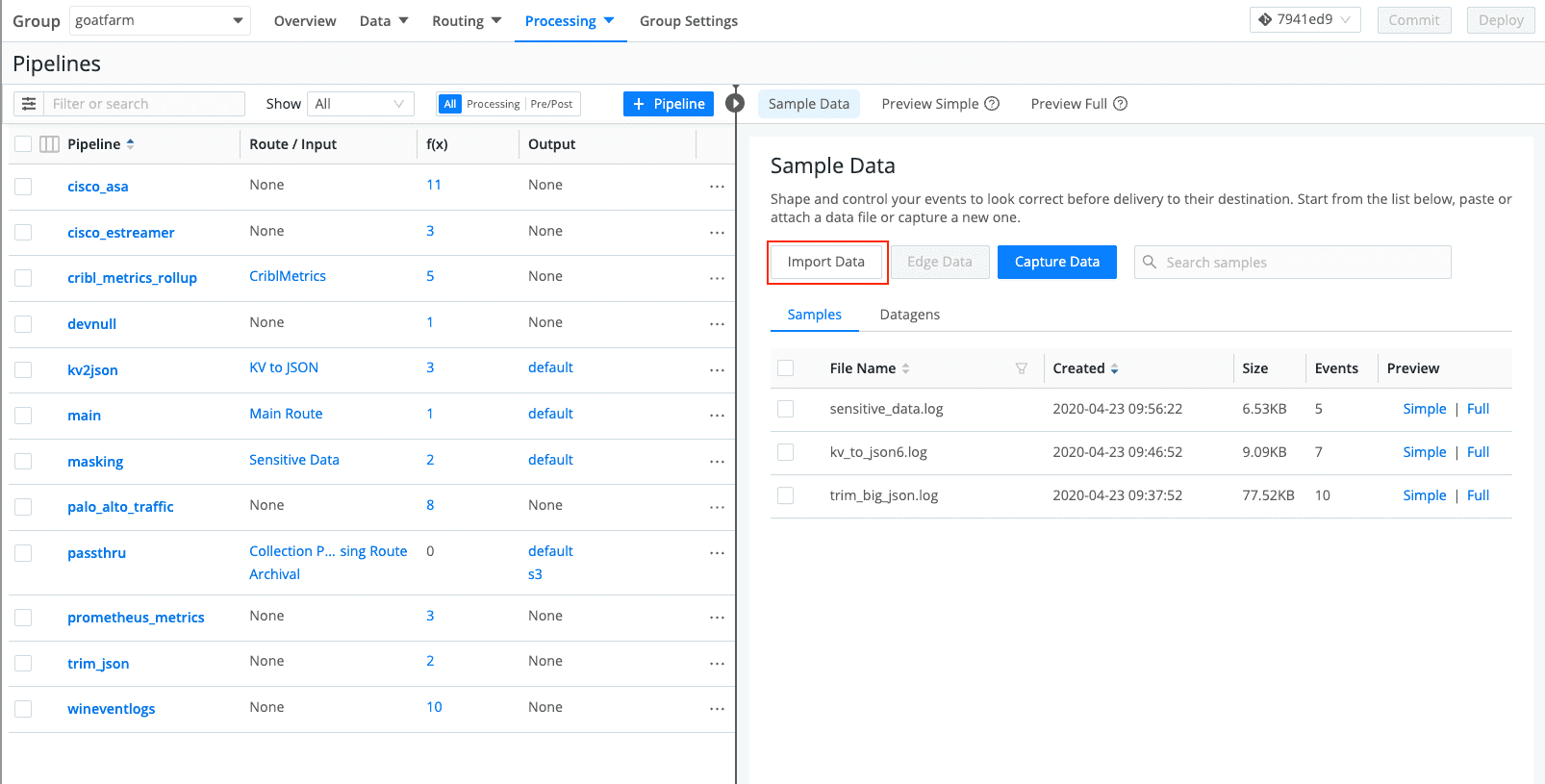1545x784 pixels.
Task: Toggle the select-all pipelines checkbox
Action: point(23,144)
